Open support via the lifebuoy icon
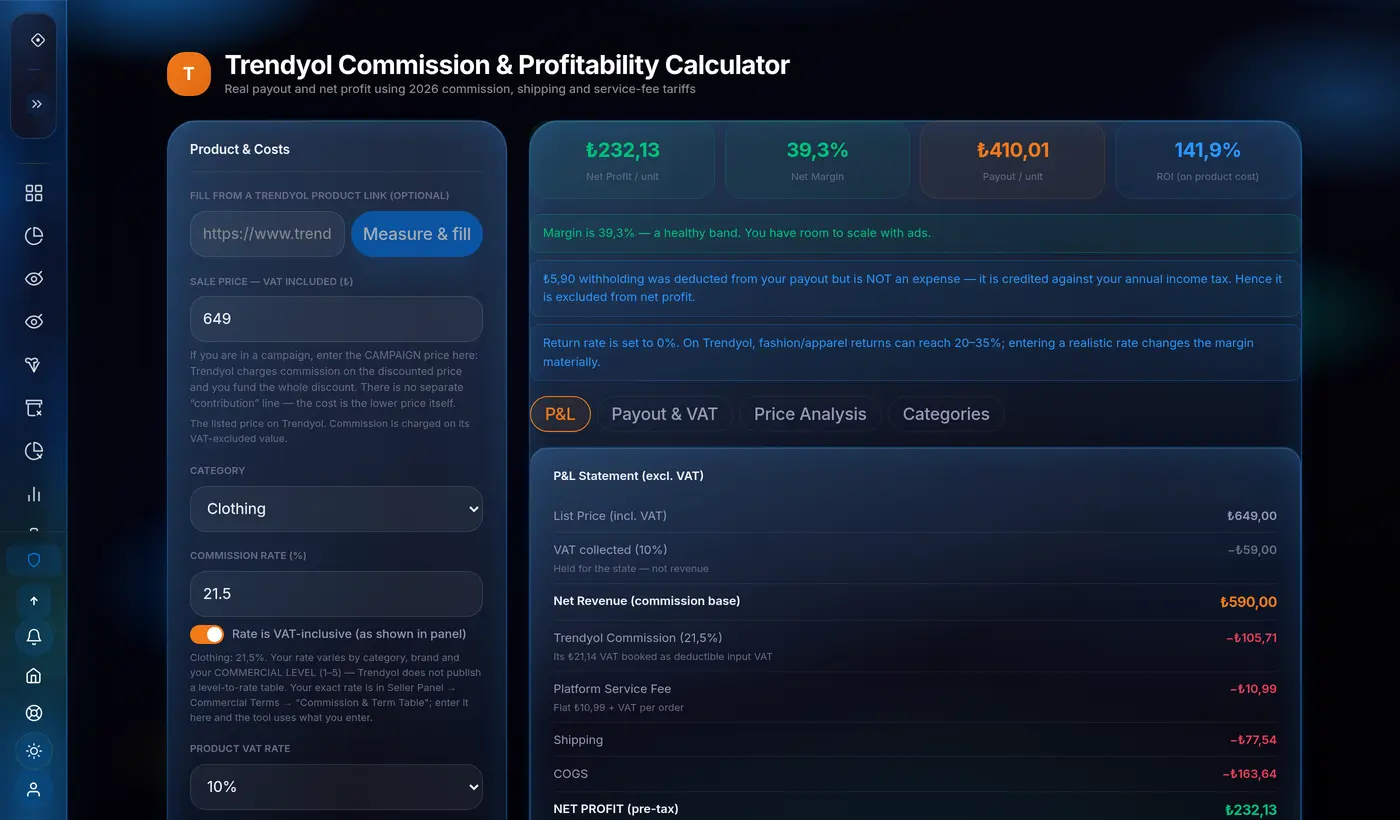The width and height of the screenshot is (1400, 820). [x=34, y=714]
